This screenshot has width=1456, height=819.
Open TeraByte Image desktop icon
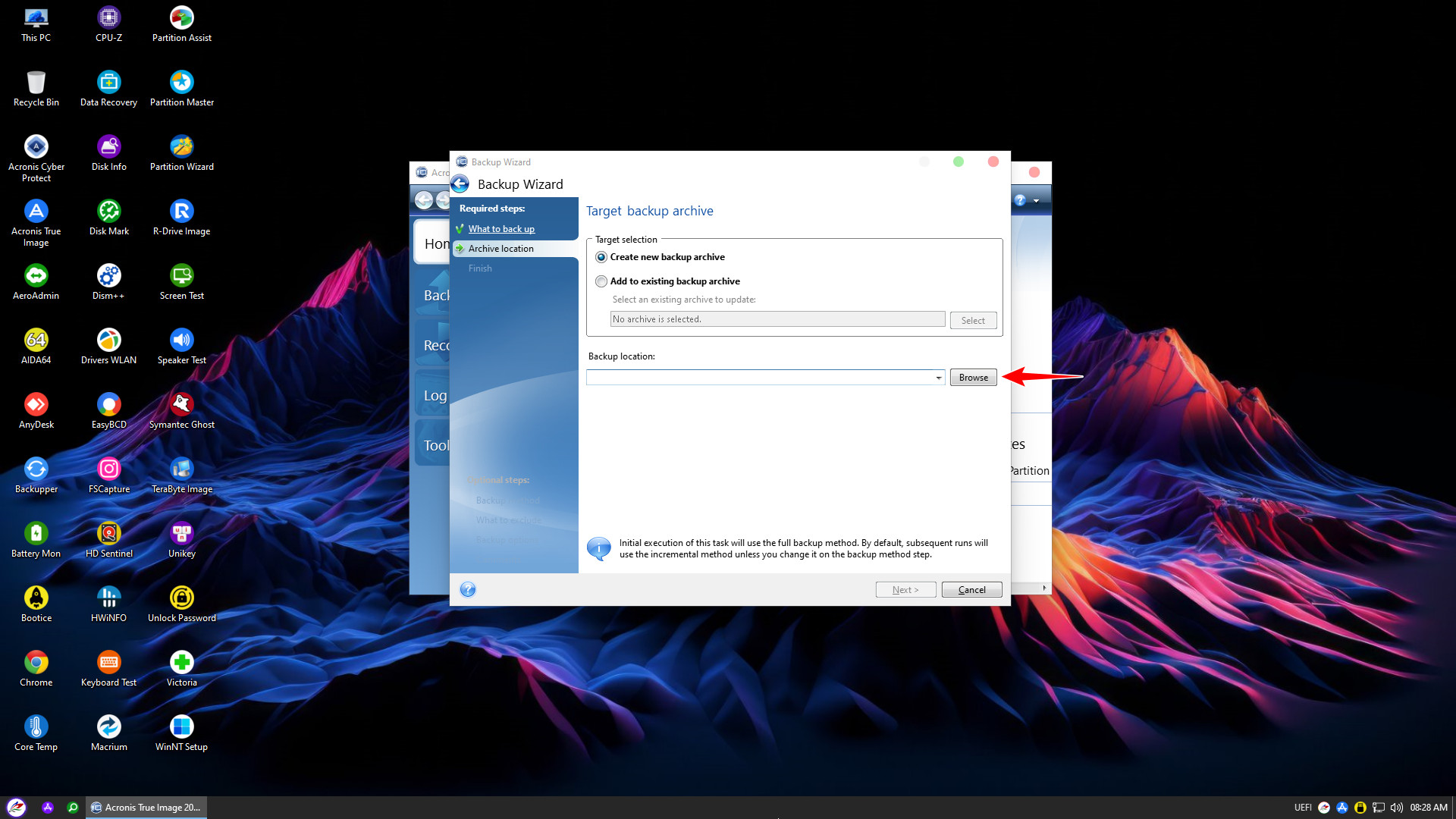181,470
